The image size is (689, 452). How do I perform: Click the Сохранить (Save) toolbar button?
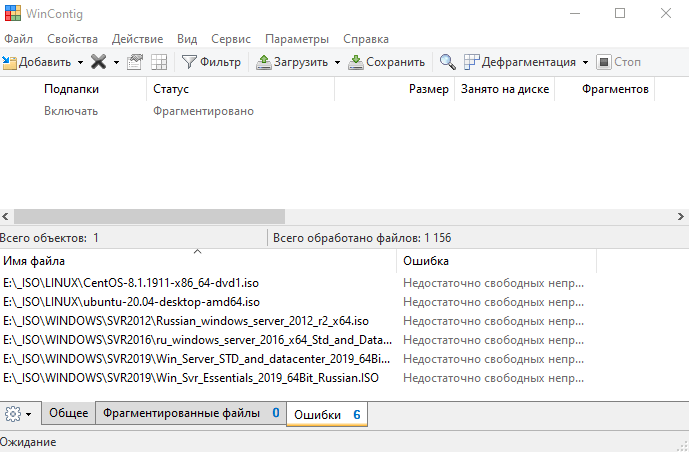click(x=386, y=62)
